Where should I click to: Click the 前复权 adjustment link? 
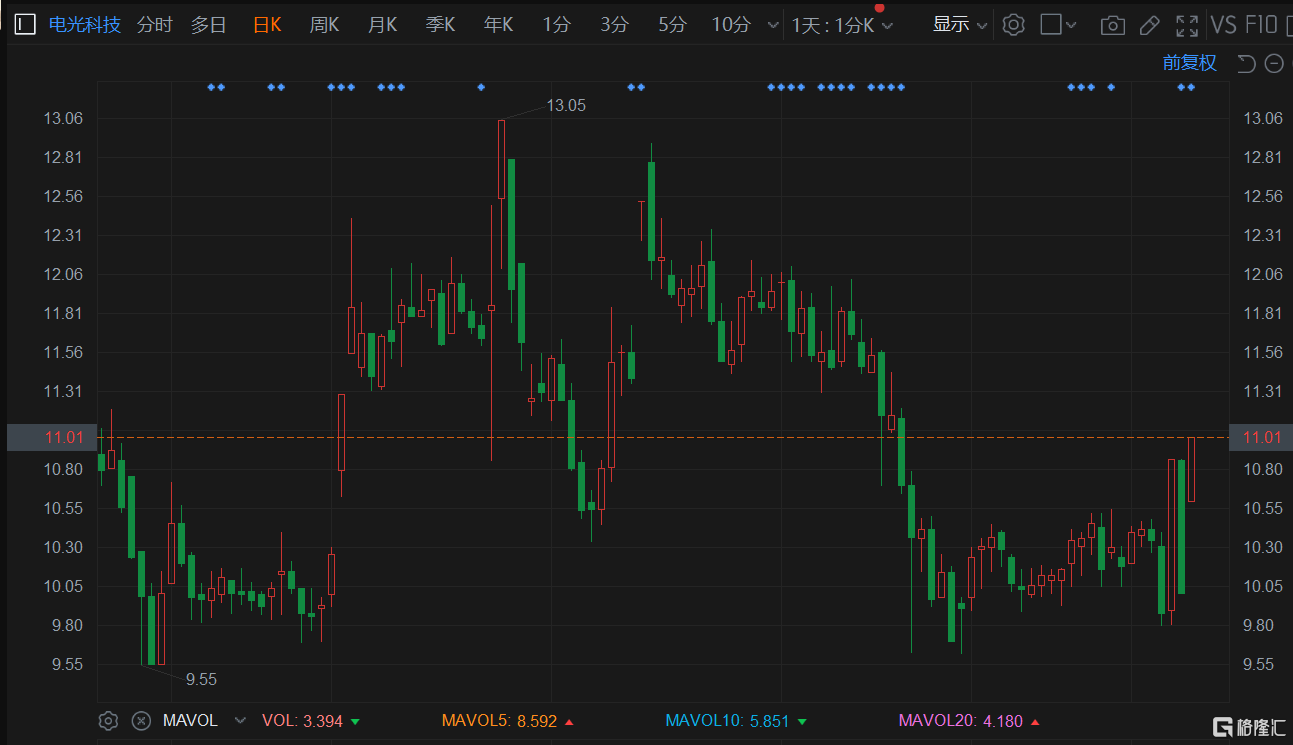pyautogui.click(x=1188, y=61)
